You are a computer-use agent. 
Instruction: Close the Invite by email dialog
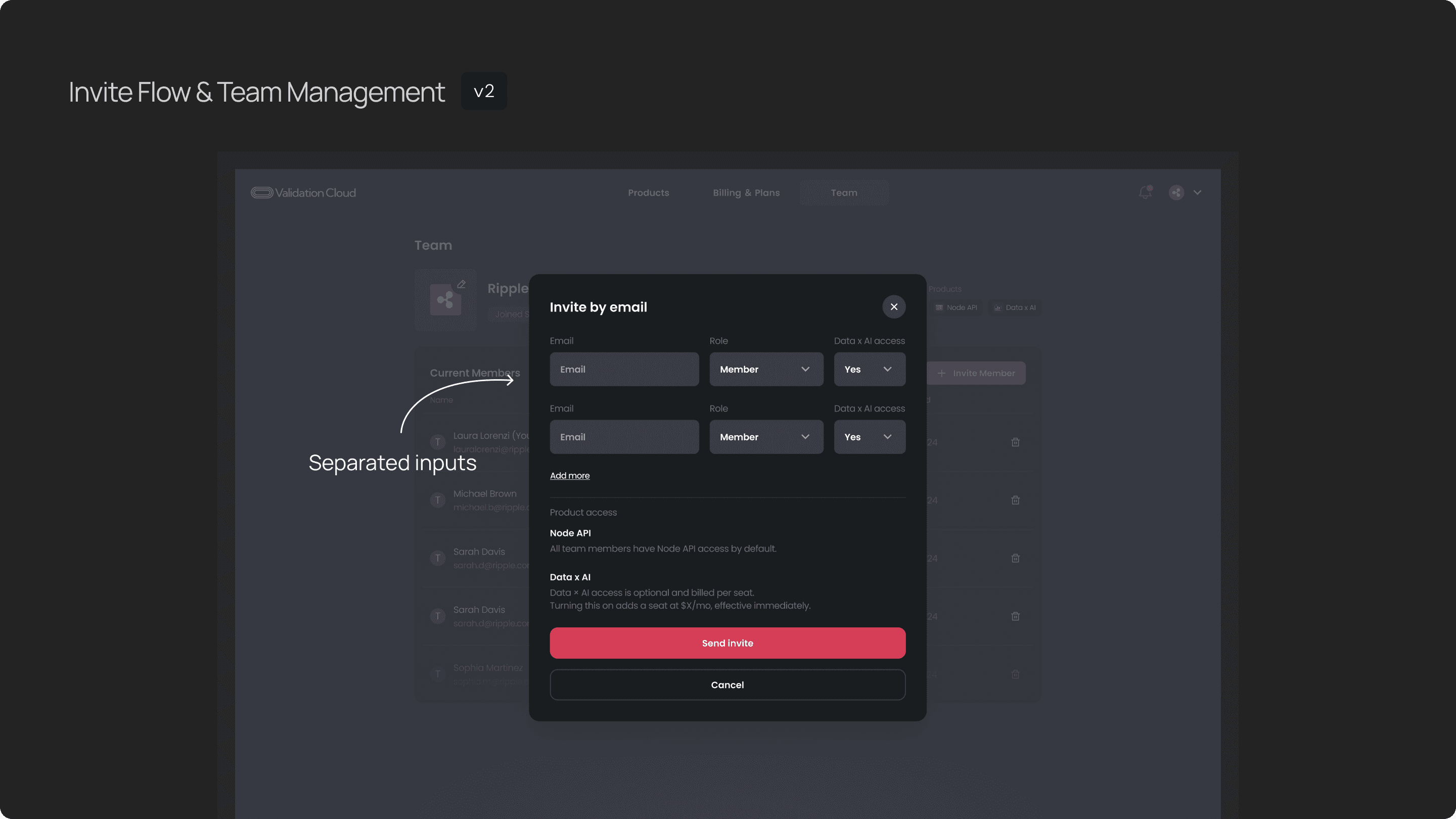point(894,307)
